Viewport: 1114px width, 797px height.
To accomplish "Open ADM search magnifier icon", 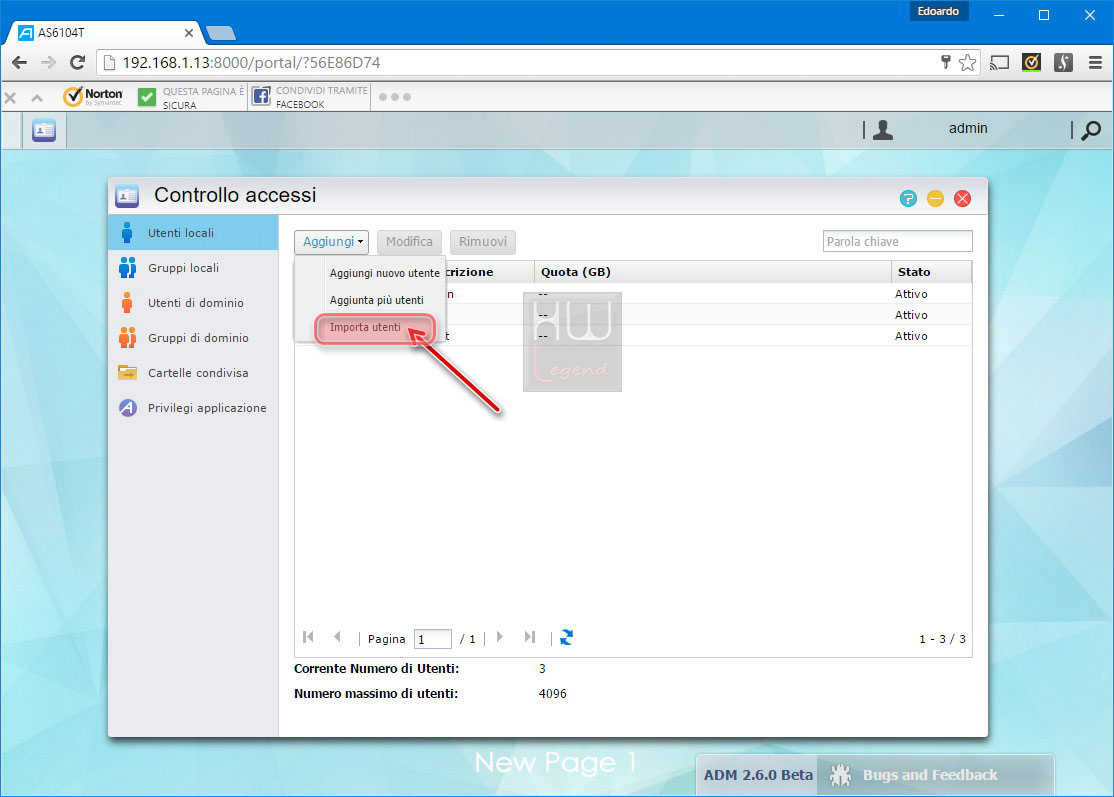I will (1091, 130).
